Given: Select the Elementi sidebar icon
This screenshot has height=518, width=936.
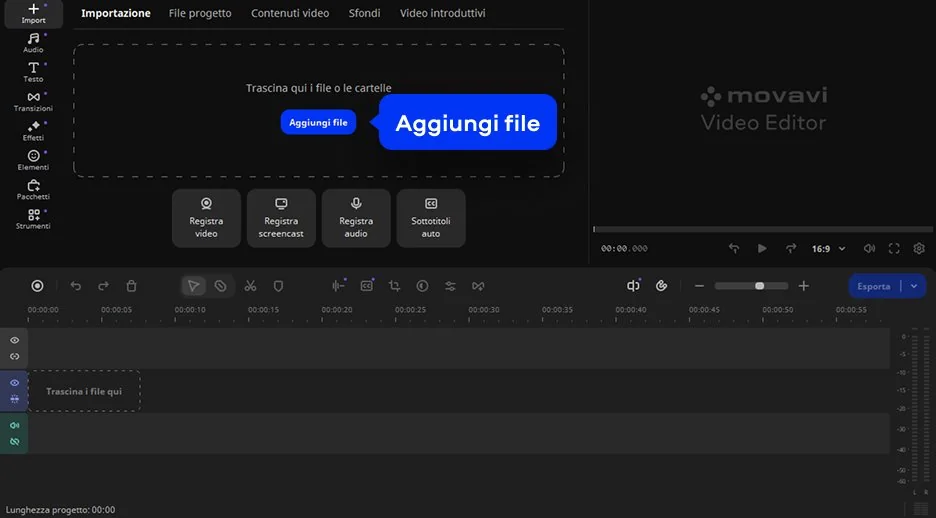Looking at the screenshot, I should point(33,160).
